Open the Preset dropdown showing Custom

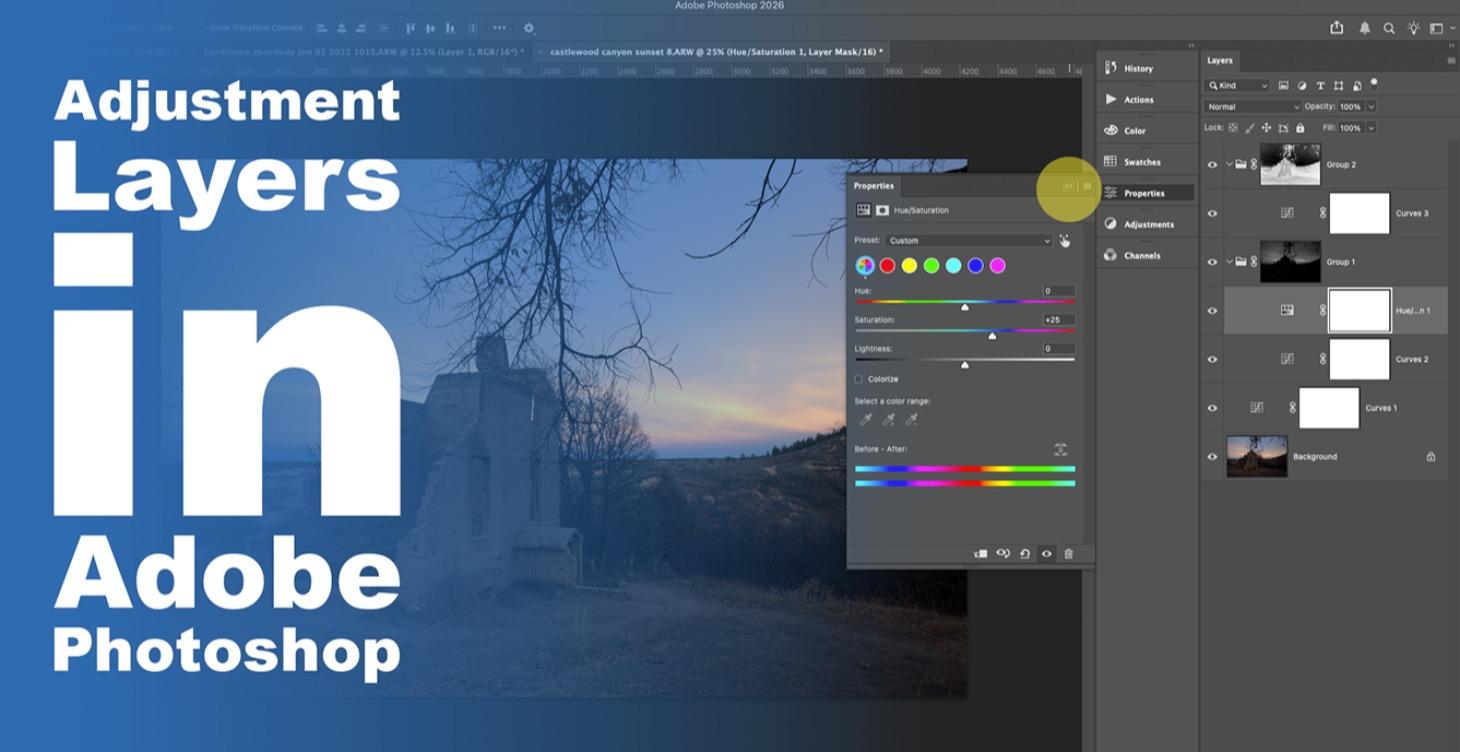pyautogui.click(x=969, y=240)
